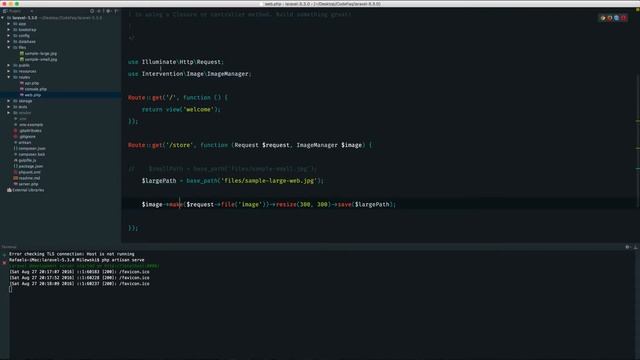640x360 pixels.
Task: Hide the Project panel with its hide icon
Action: click(116, 11)
